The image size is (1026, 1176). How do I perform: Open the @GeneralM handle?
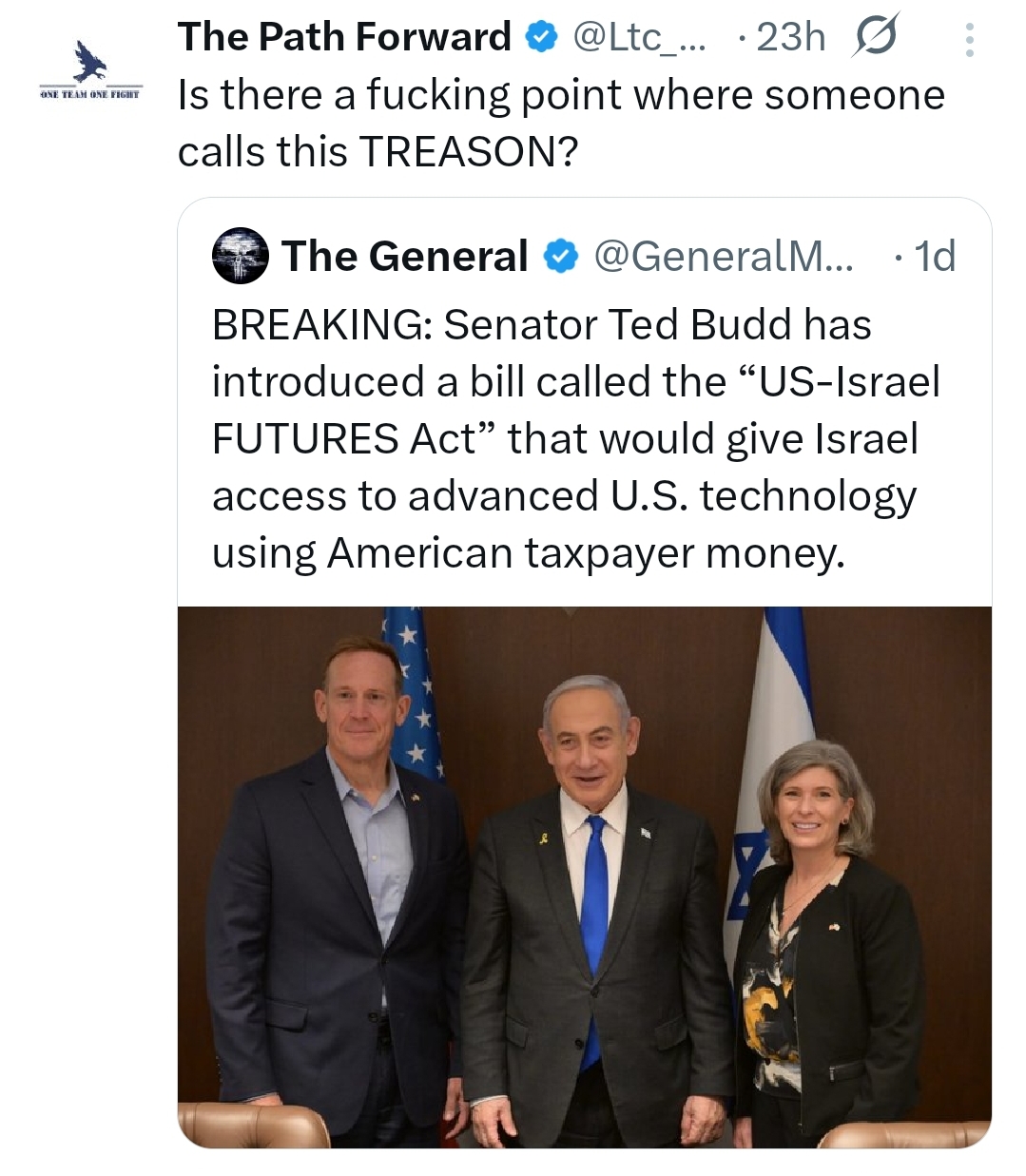click(723, 257)
